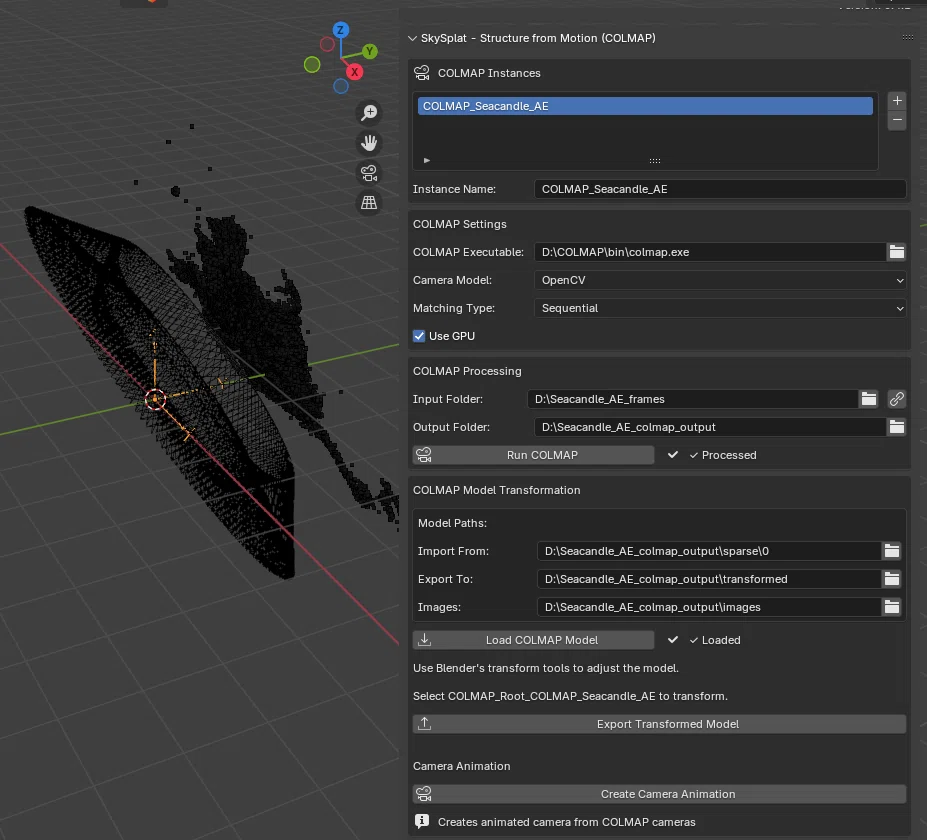
Task: Add a new COLMAP instance with plus
Action: point(897,100)
